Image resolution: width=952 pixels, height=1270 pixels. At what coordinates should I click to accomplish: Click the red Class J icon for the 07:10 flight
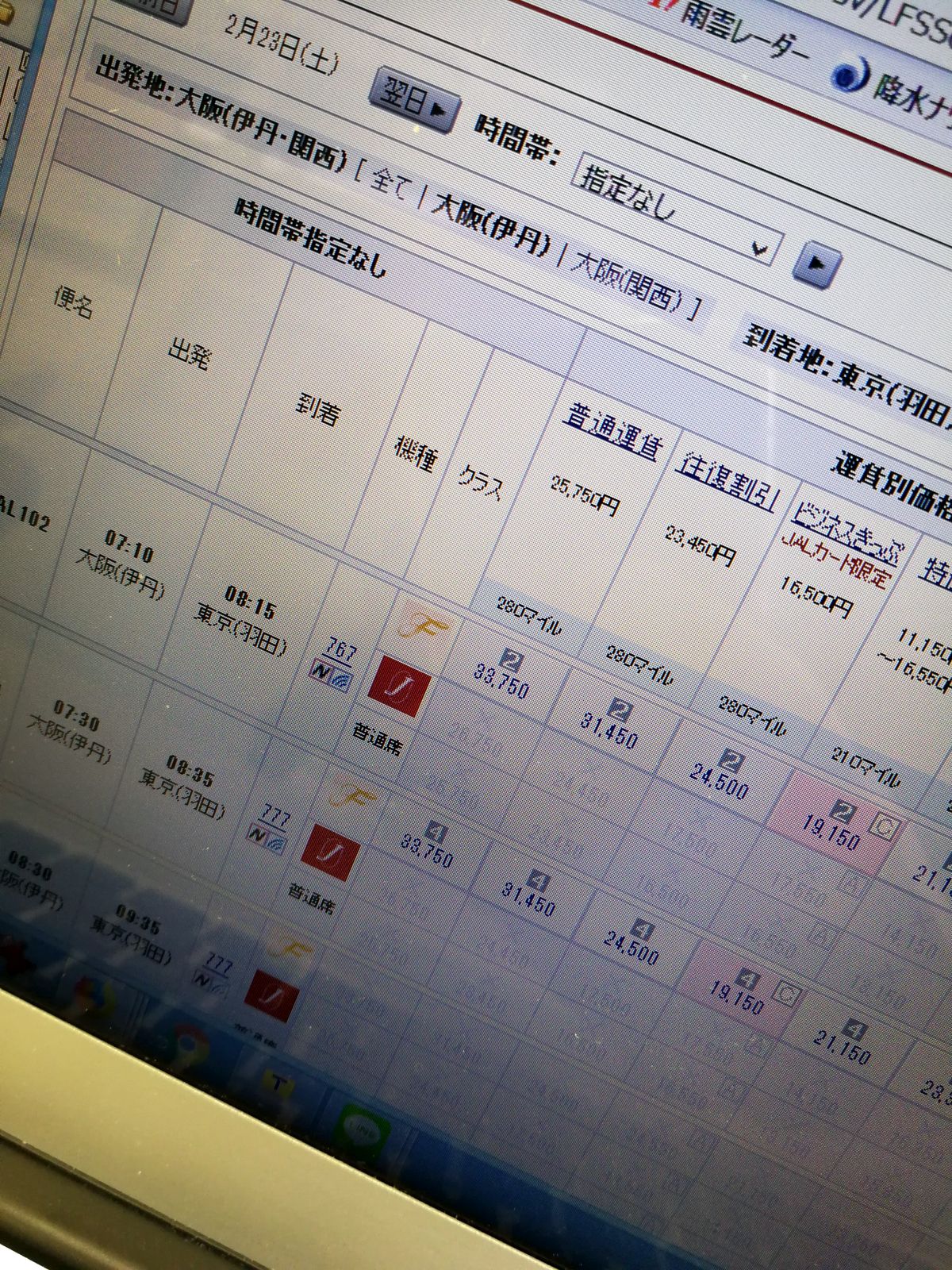[398, 687]
